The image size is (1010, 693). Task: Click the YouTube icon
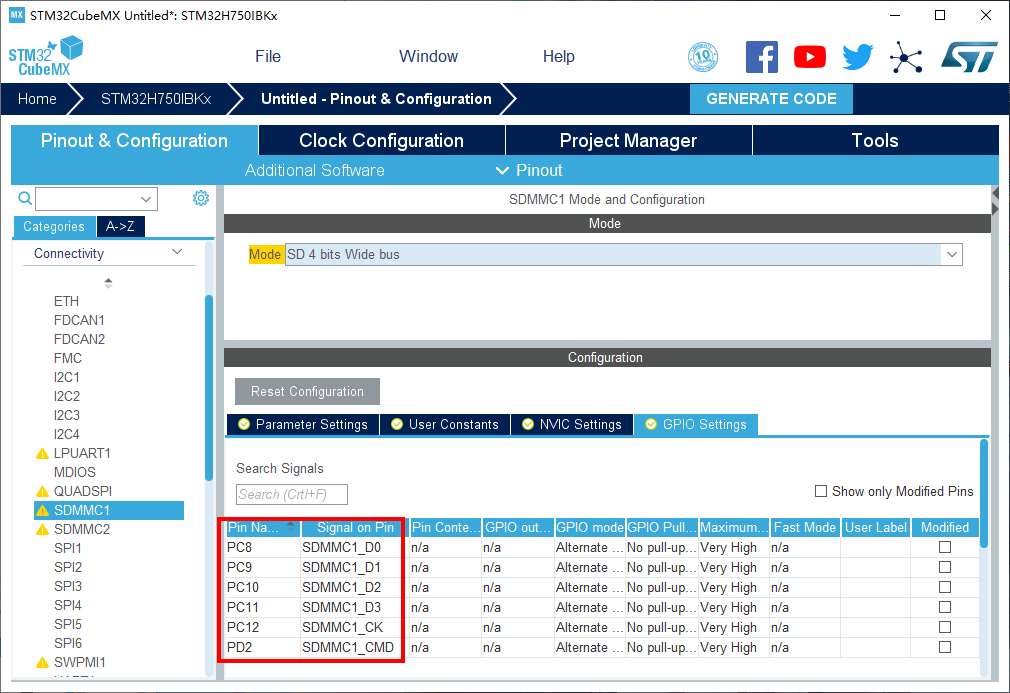810,57
